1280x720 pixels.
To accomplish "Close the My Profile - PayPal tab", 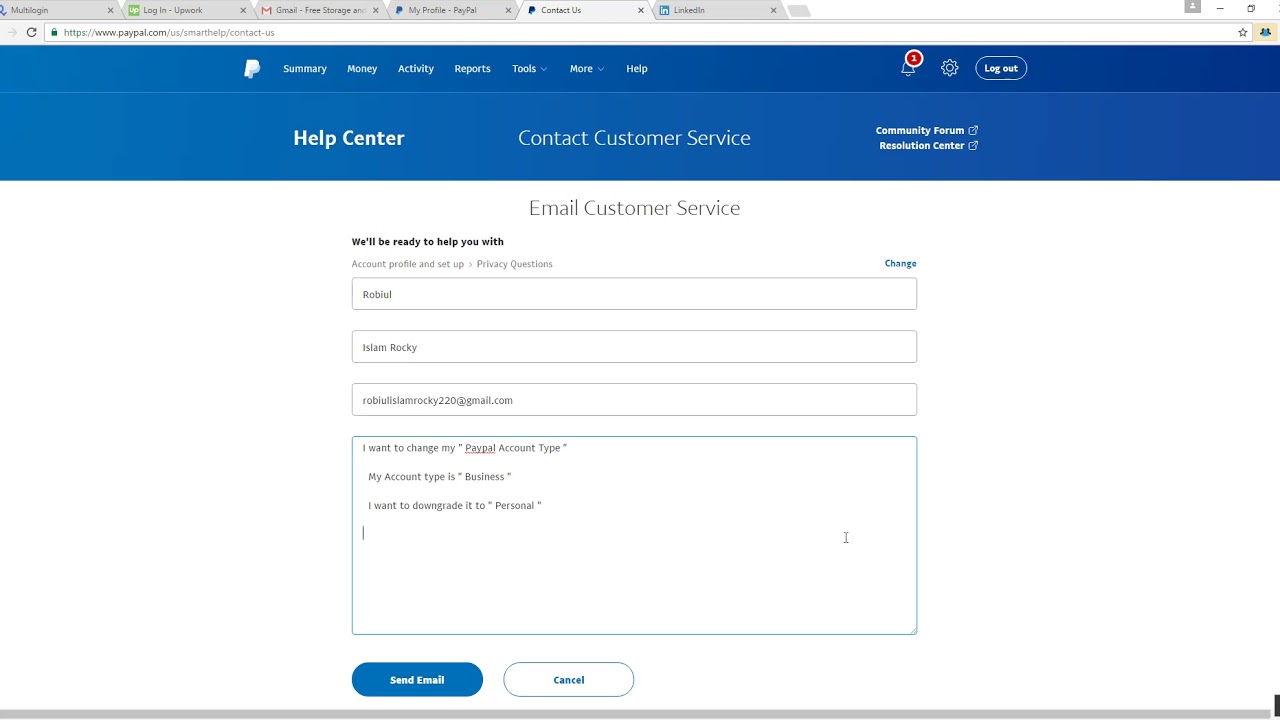I will (x=508, y=10).
